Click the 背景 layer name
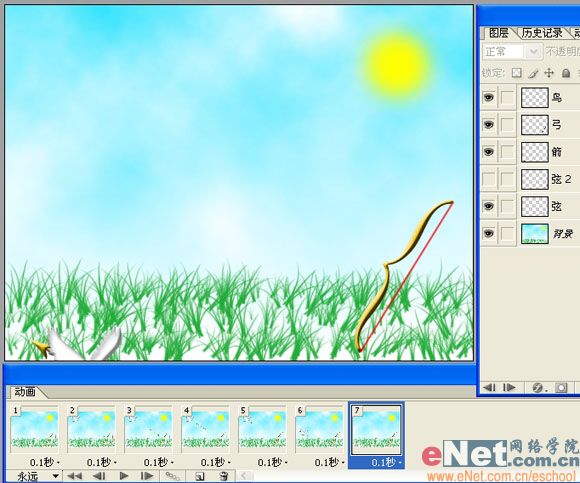This screenshot has height=483, width=580. (563, 233)
